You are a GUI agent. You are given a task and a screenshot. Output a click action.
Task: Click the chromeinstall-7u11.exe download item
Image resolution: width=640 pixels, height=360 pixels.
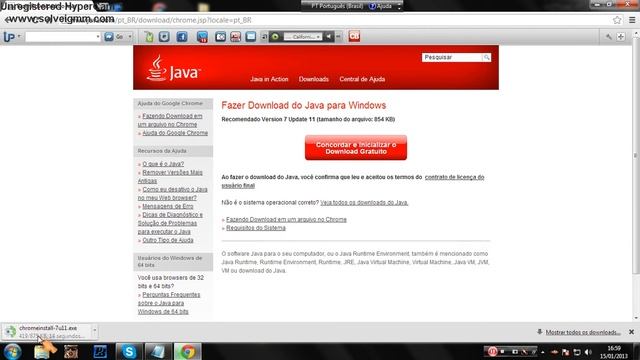pos(47,332)
